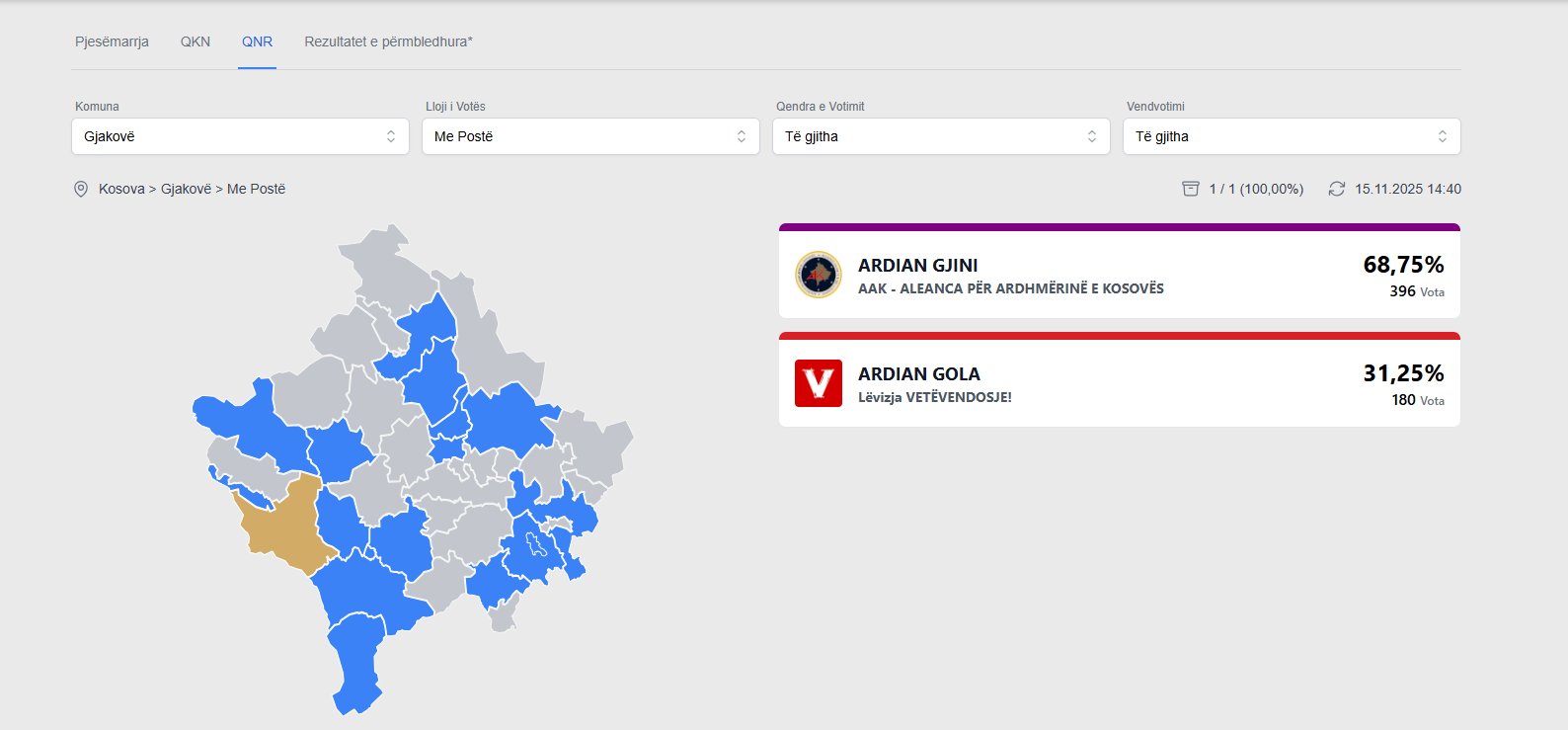Viewport: 1568px width, 730px height.
Task: Click the AAK party logo icon
Action: pos(819,275)
